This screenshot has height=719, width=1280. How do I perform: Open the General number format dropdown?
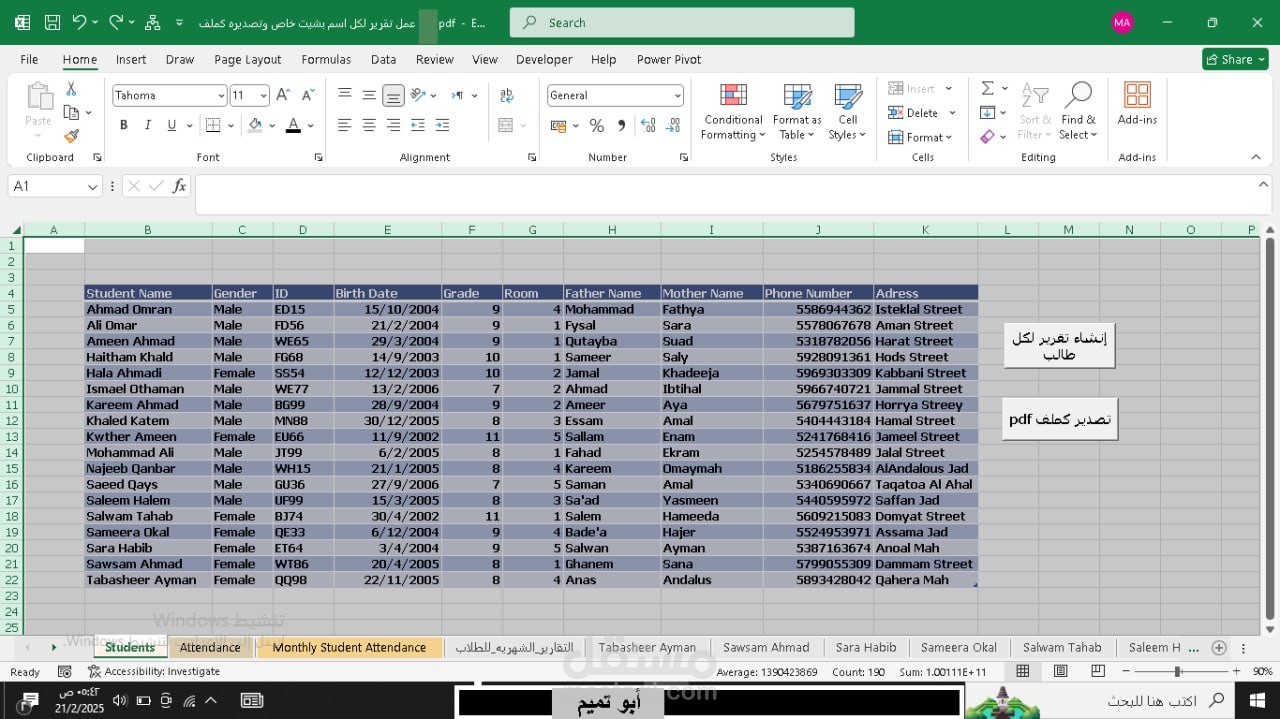pyautogui.click(x=677, y=96)
